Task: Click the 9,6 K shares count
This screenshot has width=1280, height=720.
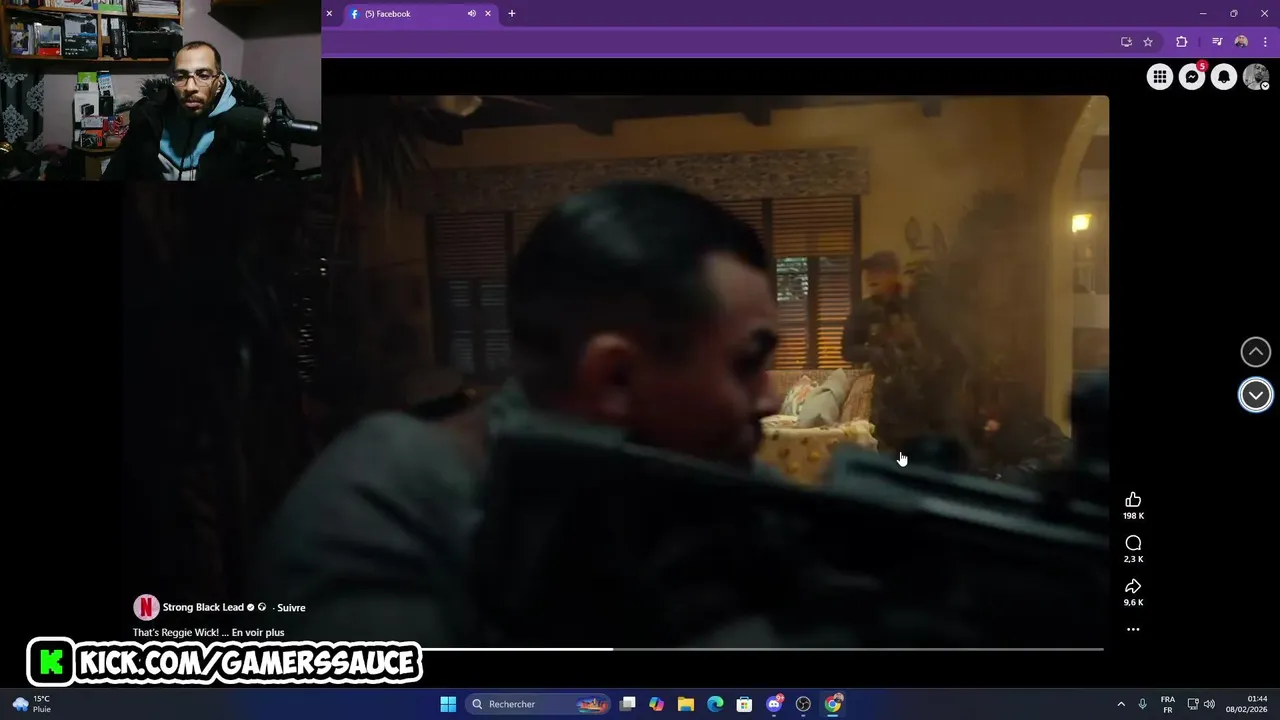Action: 1133,602
